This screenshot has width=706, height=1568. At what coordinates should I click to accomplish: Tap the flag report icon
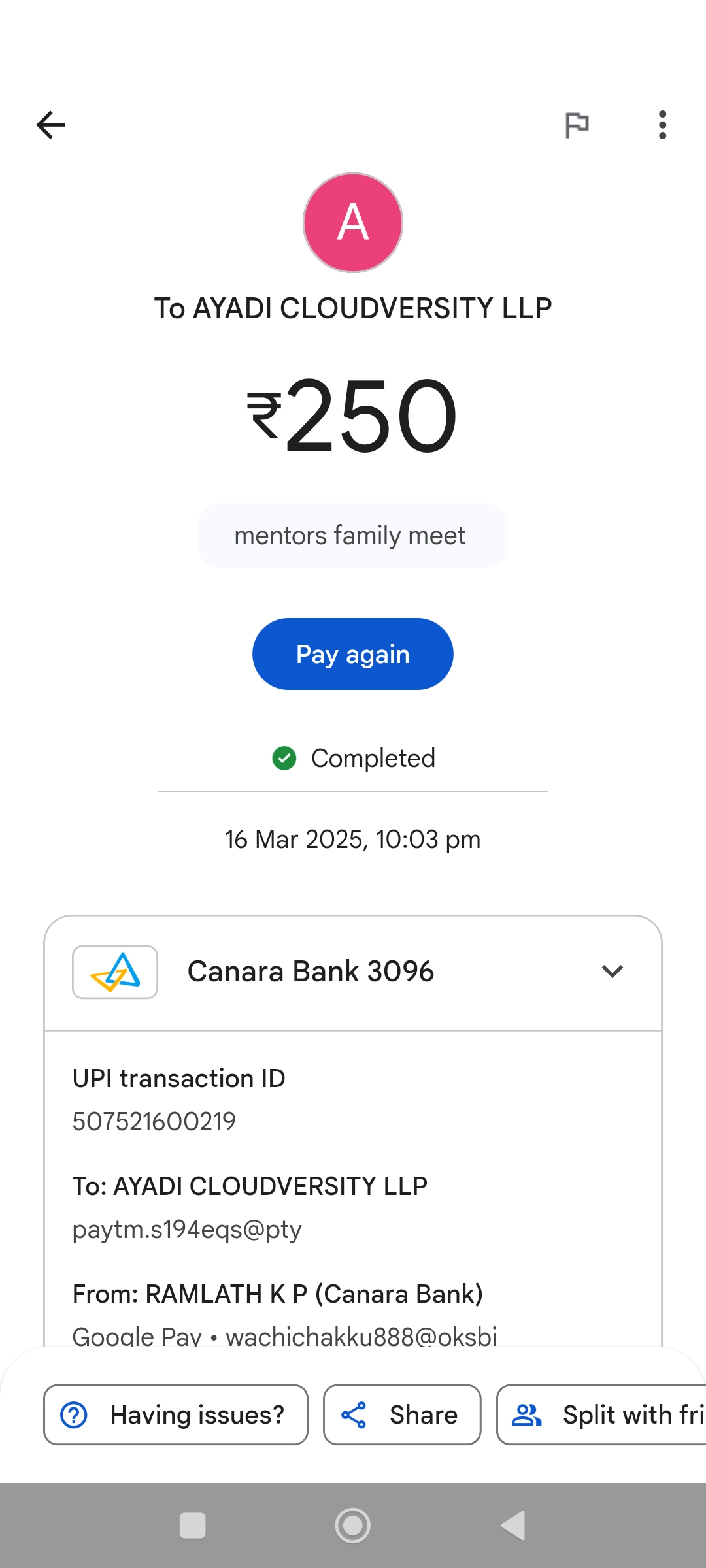click(x=577, y=125)
